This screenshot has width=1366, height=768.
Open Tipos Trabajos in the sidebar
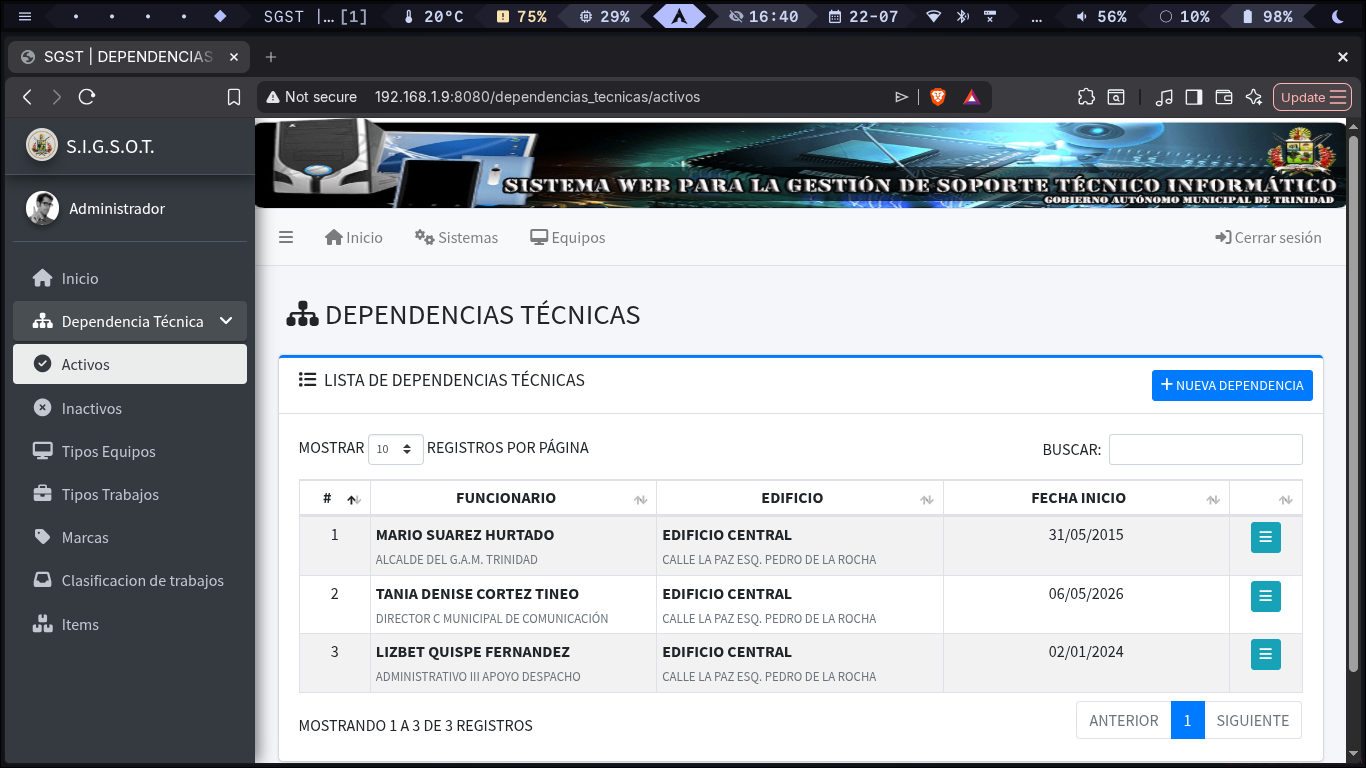coord(130,494)
